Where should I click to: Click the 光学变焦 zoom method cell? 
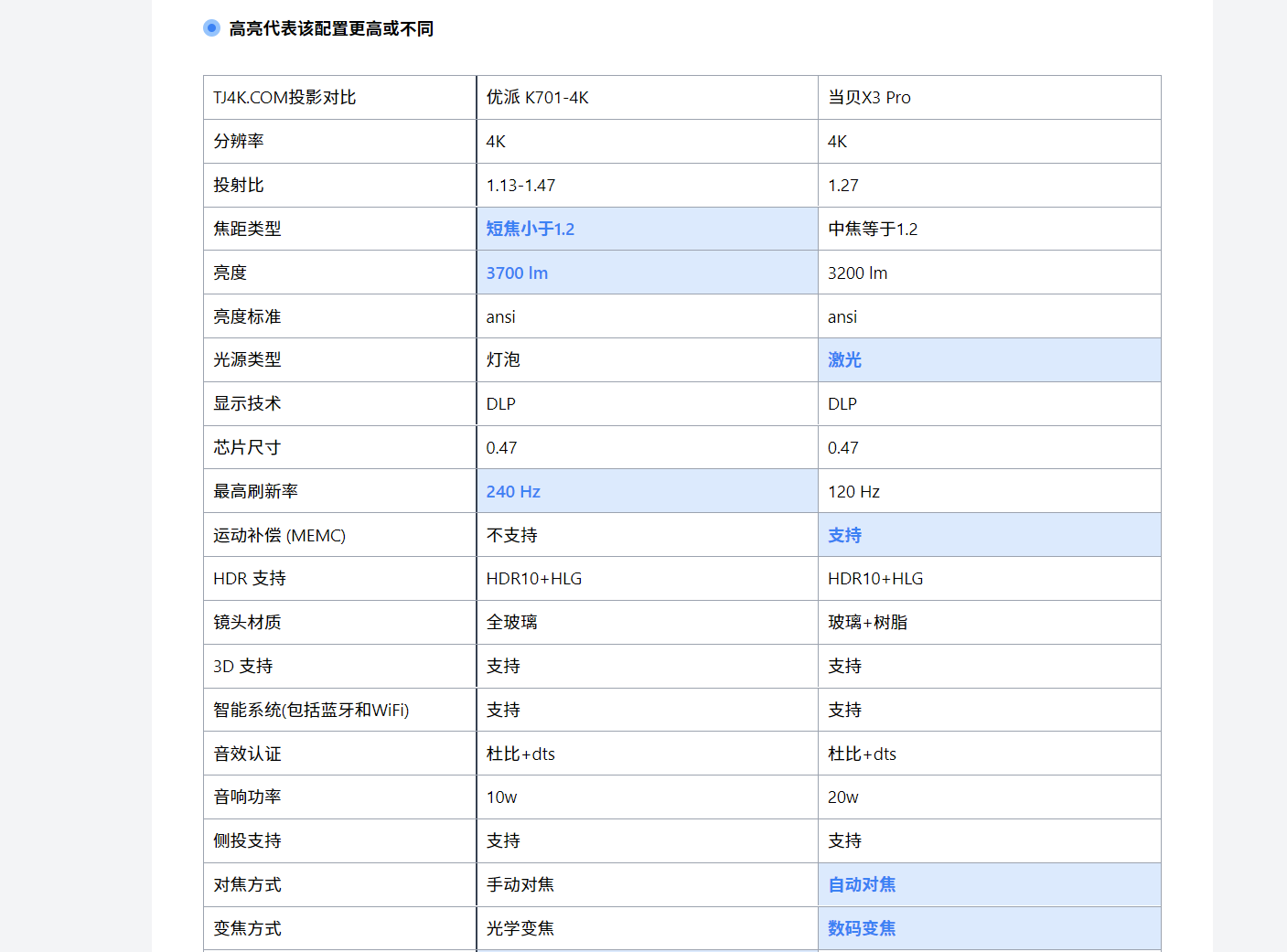(520, 929)
